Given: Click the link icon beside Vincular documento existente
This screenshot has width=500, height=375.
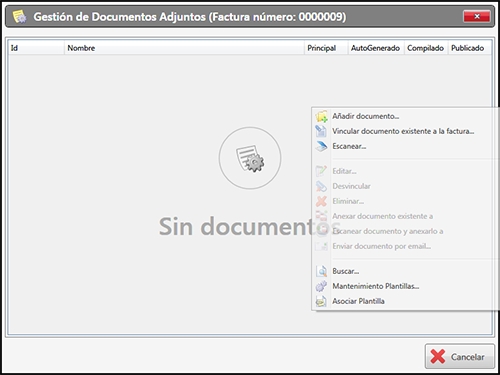Looking at the screenshot, I should point(321,131).
